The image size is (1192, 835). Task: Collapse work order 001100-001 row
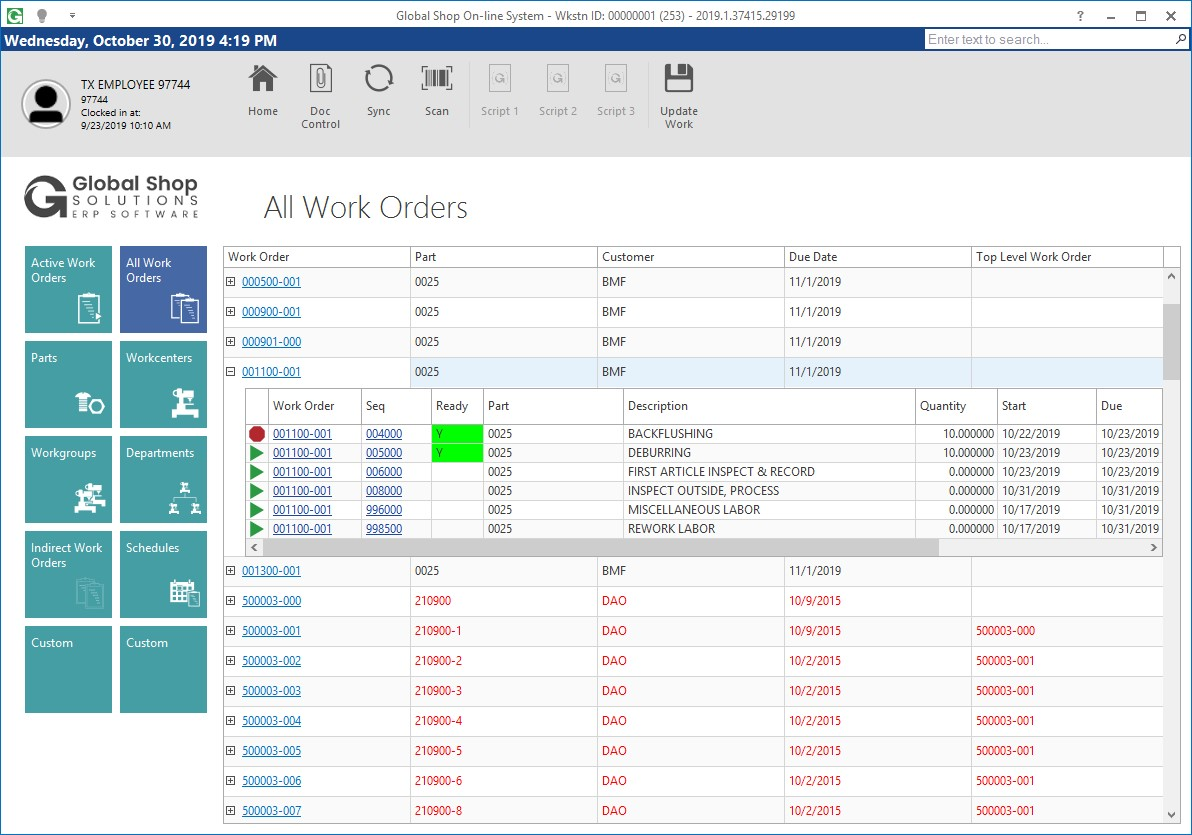point(230,372)
